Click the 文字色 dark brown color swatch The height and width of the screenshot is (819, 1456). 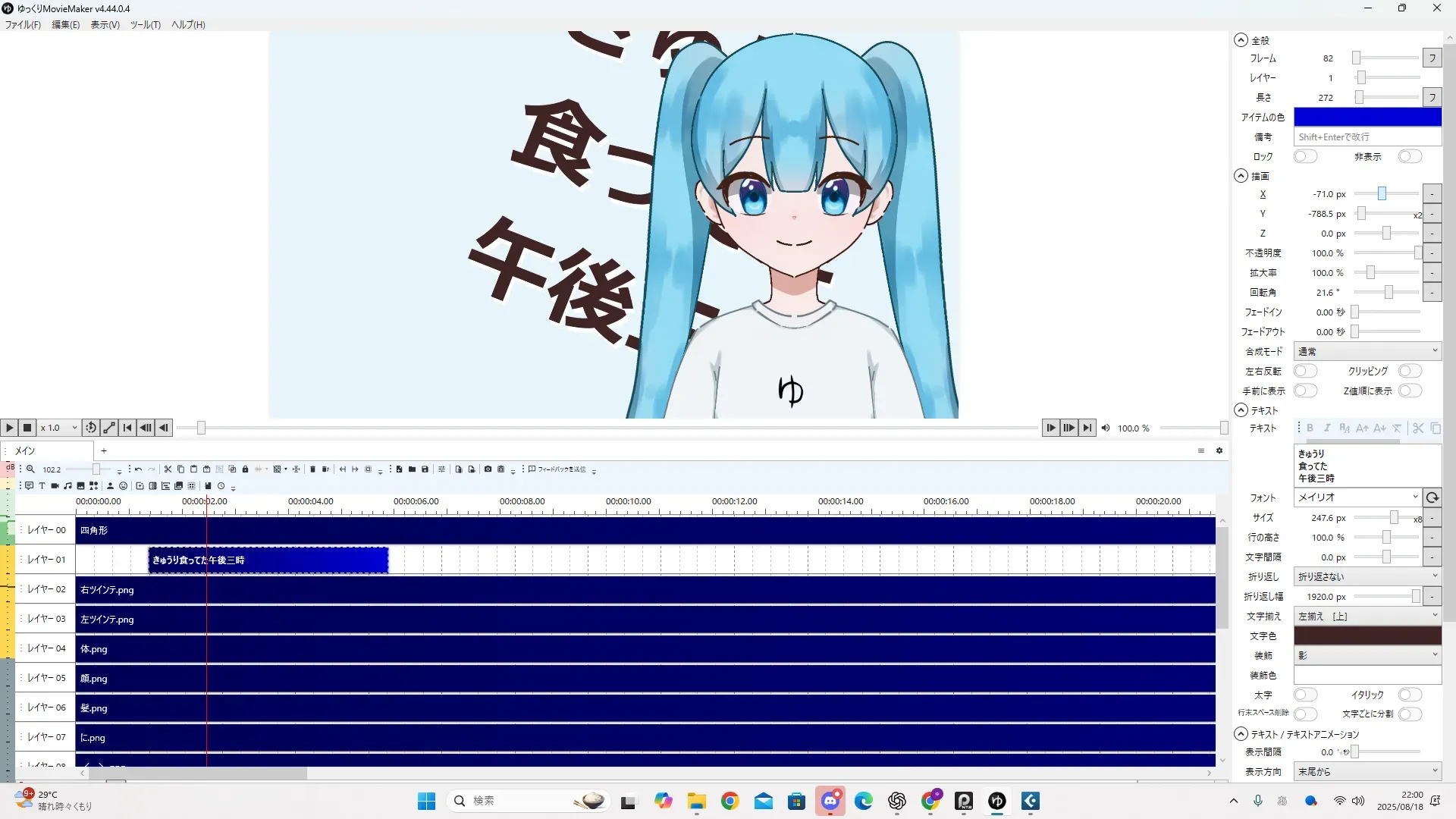tap(1367, 635)
